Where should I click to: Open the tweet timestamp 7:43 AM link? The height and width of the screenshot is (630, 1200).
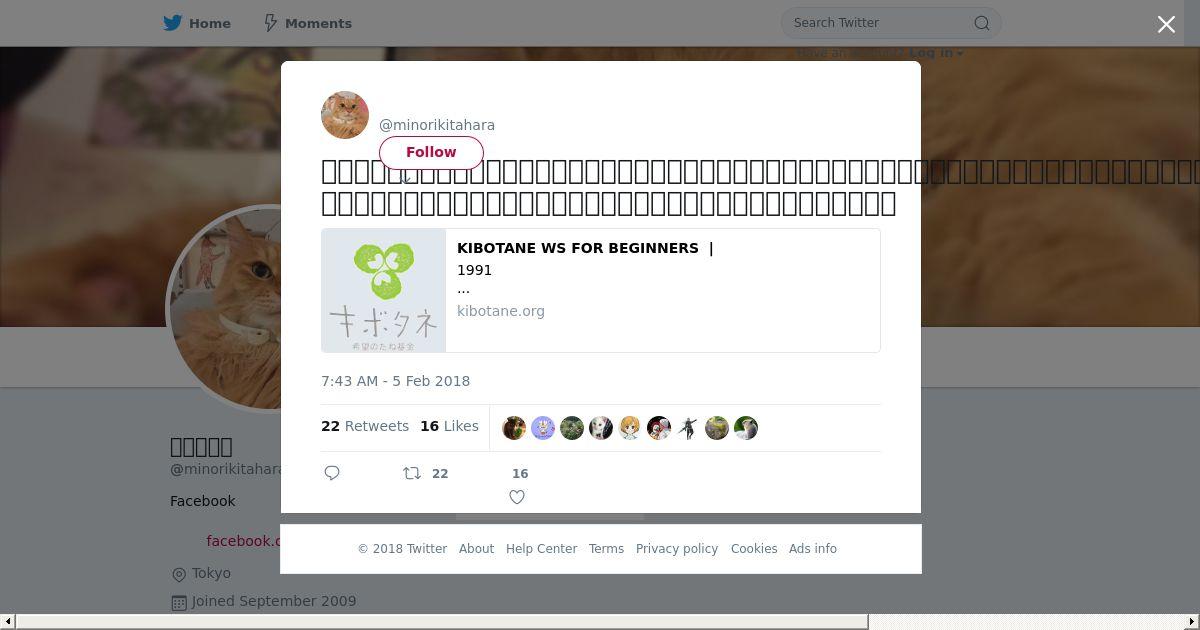pyautogui.click(x=395, y=381)
